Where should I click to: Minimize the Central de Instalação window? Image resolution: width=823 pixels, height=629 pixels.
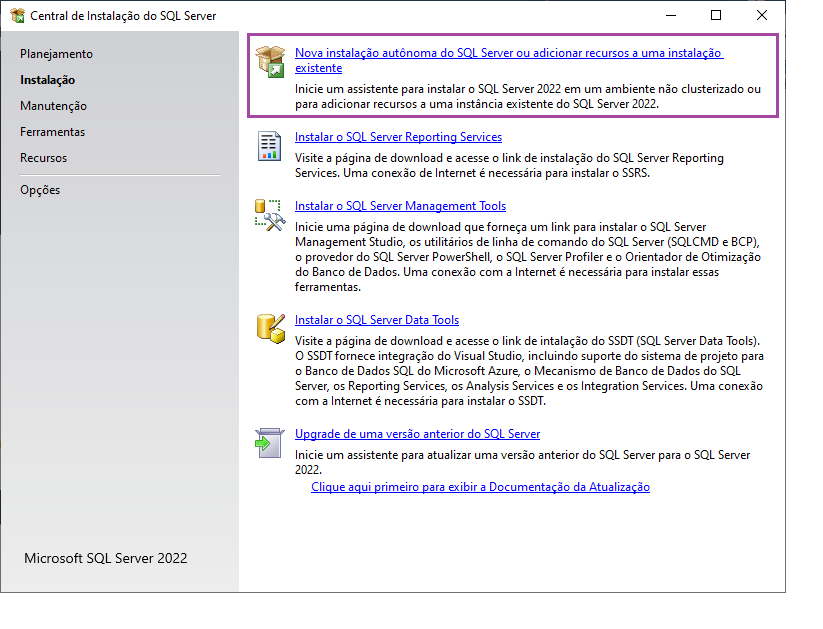tap(670, 16)
